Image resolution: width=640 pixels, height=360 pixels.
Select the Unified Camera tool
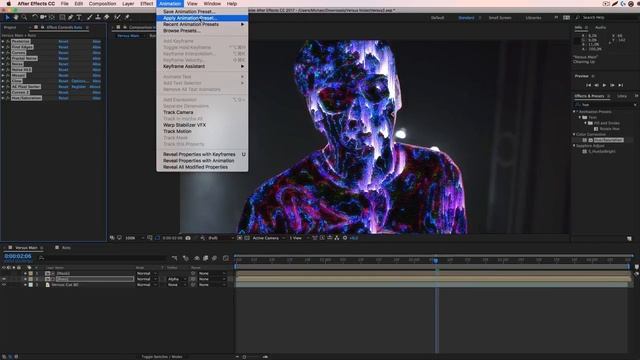[x=43, y=17]
